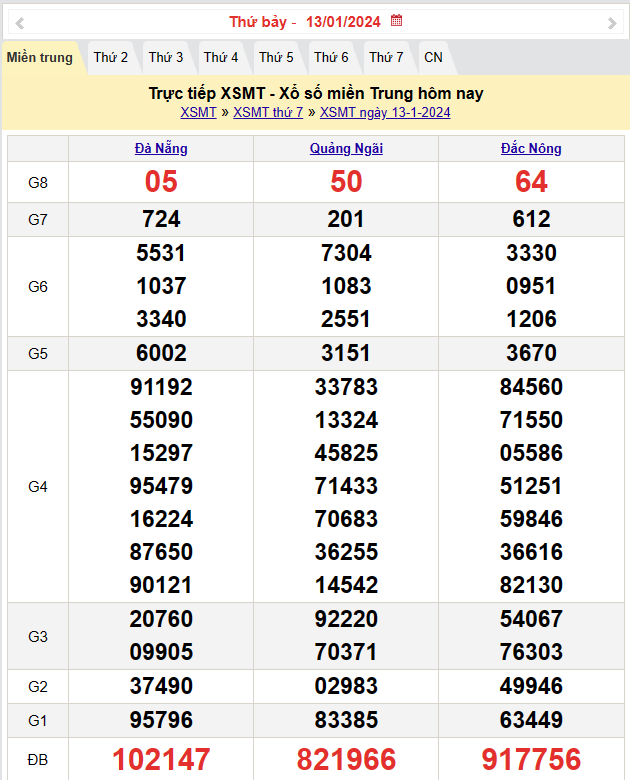Select Đắc Nông special prize 917756
This screenshot has width=630, height=780.
click(x=531, y=760)
